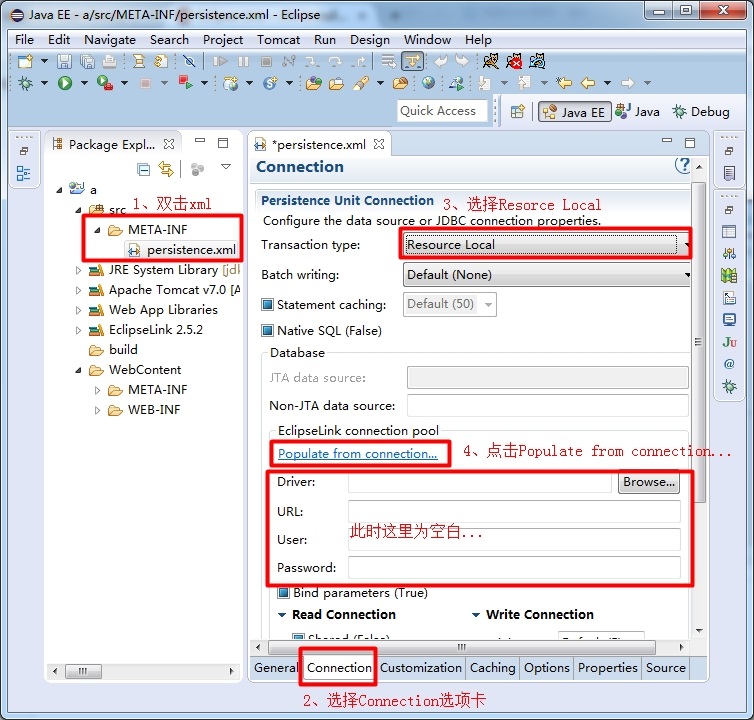Click the Debug bug icon in toolbar
This screenshot has height=720, width=754.
(25, 83)
